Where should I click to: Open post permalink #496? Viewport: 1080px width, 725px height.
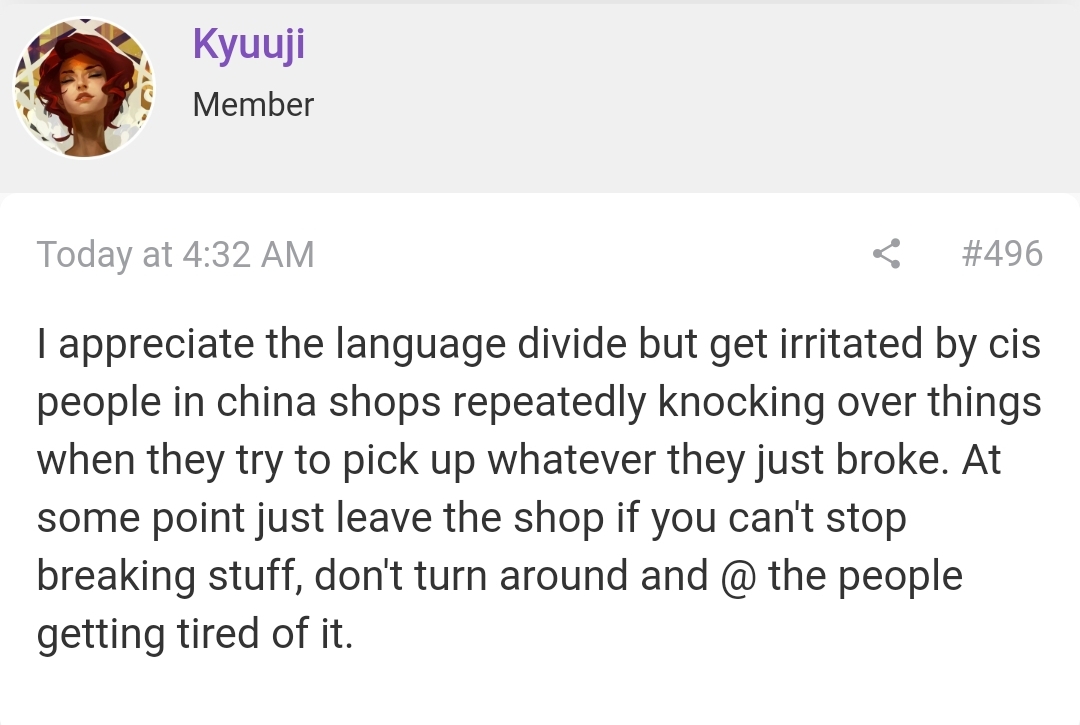pos(1002,253)
